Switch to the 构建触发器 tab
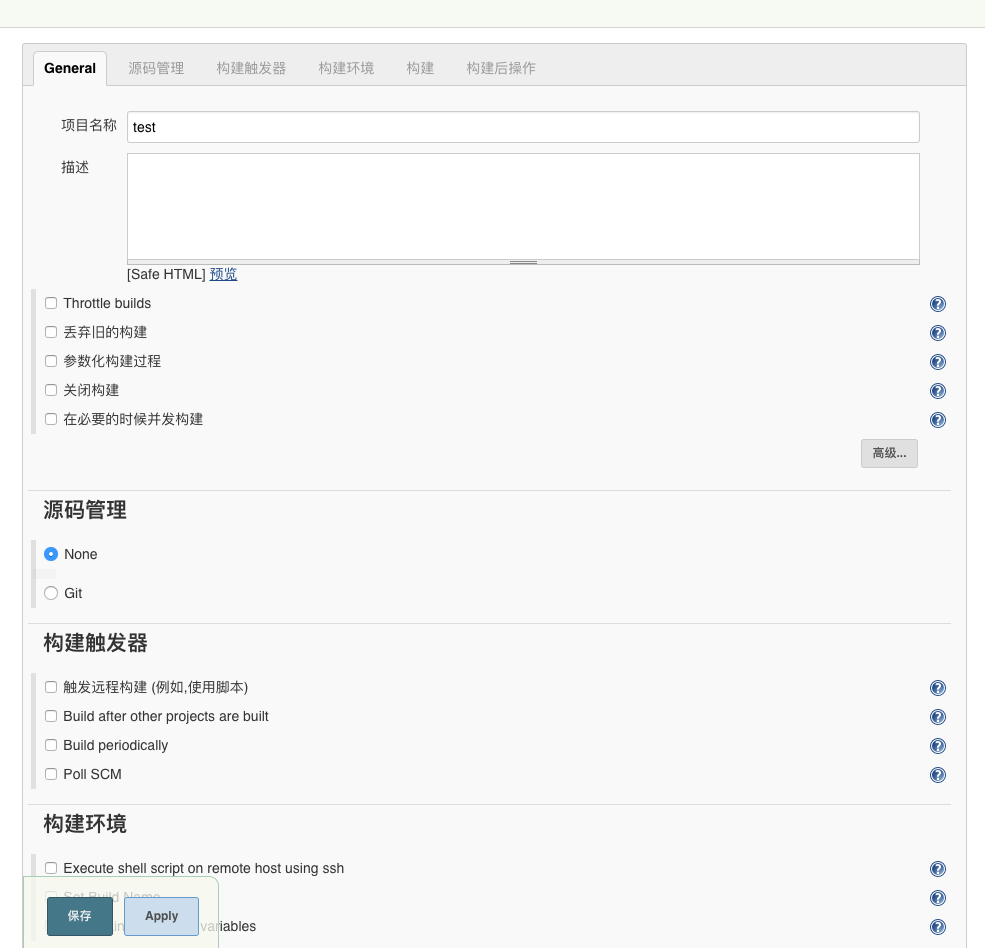This screenshot has height=948, width=985. (251, 68)
